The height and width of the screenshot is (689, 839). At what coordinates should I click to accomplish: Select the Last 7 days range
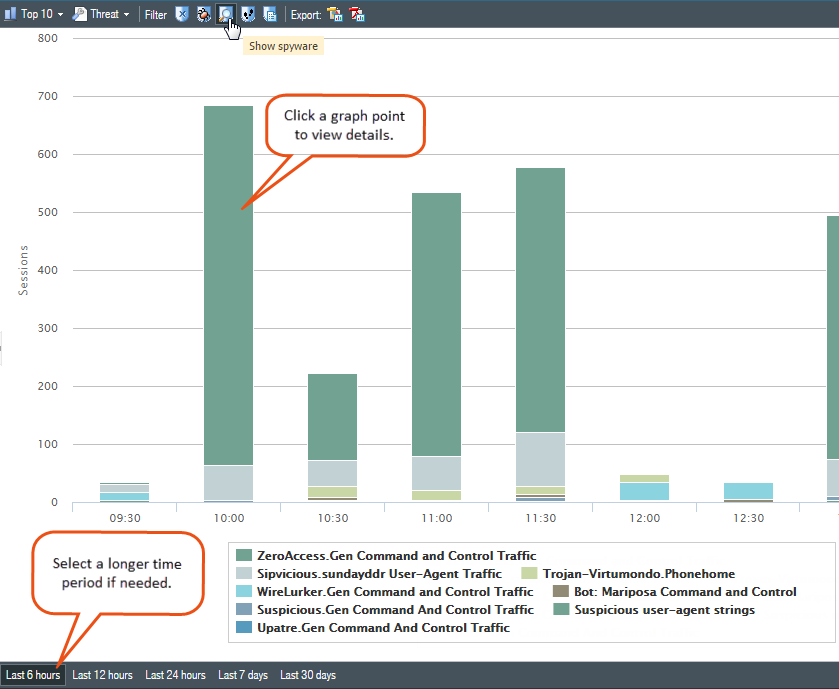coord(243,675)
